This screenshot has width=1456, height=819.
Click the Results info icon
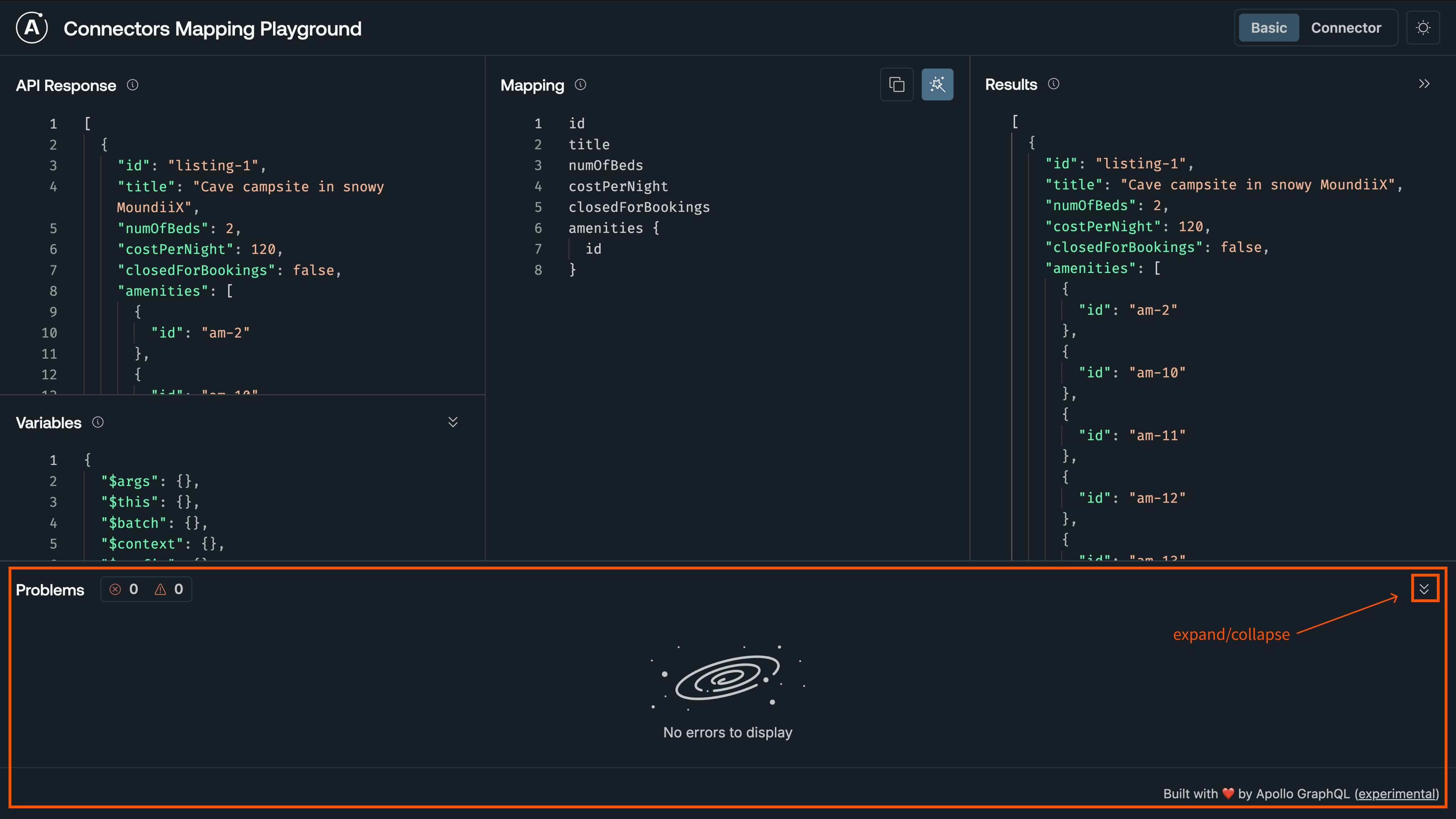click(x=1054, y=84)
